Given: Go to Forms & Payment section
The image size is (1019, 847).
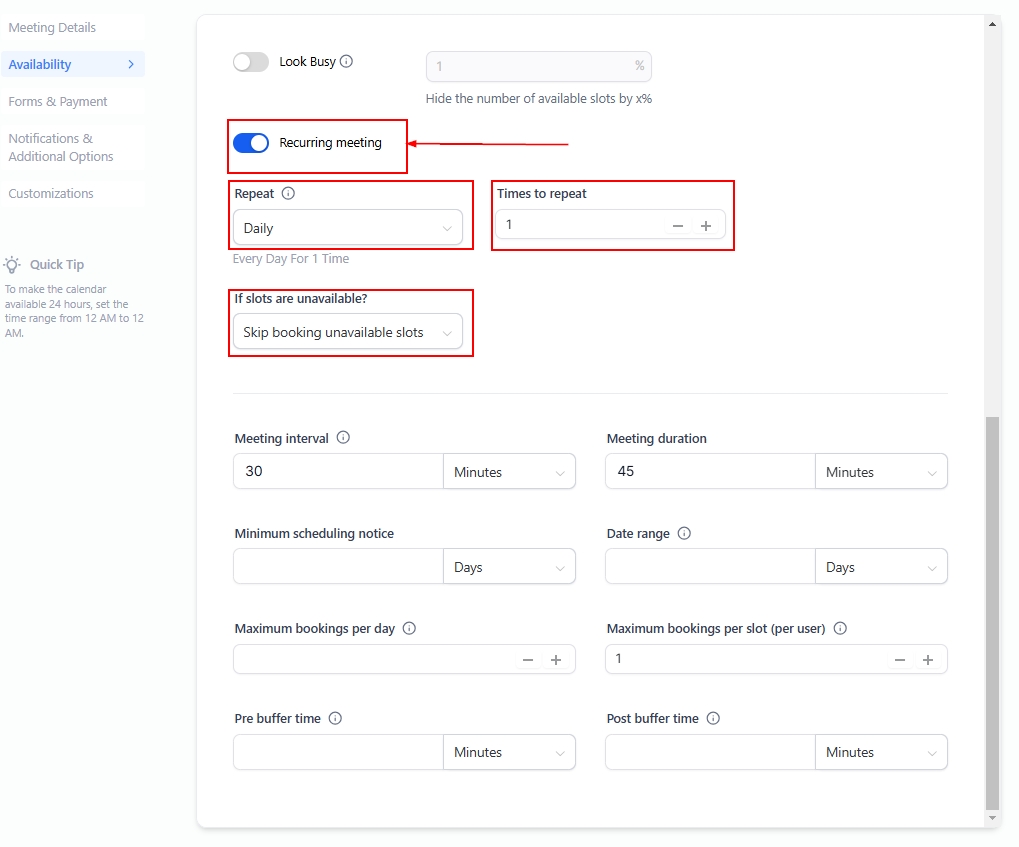Looking at the screenshot, I should 58,102.
